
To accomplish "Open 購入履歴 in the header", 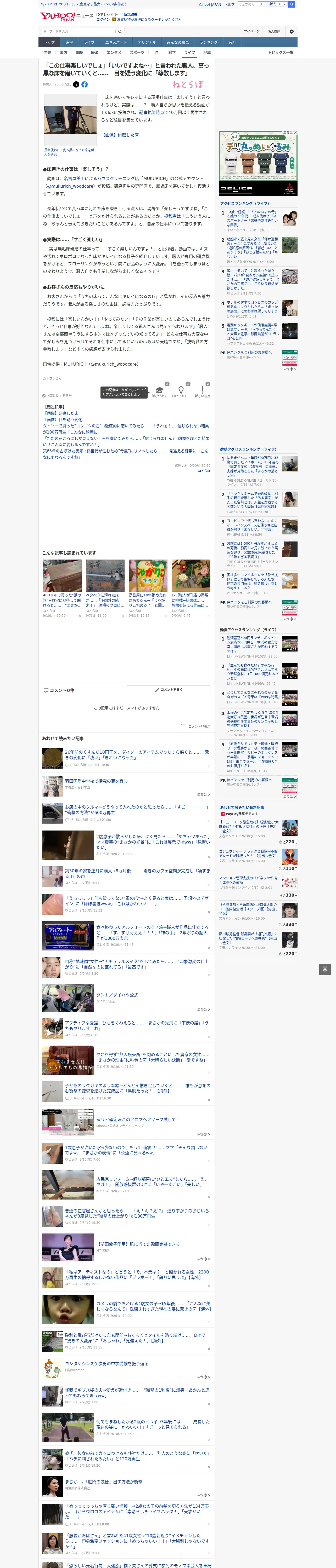I will [274, 31].
